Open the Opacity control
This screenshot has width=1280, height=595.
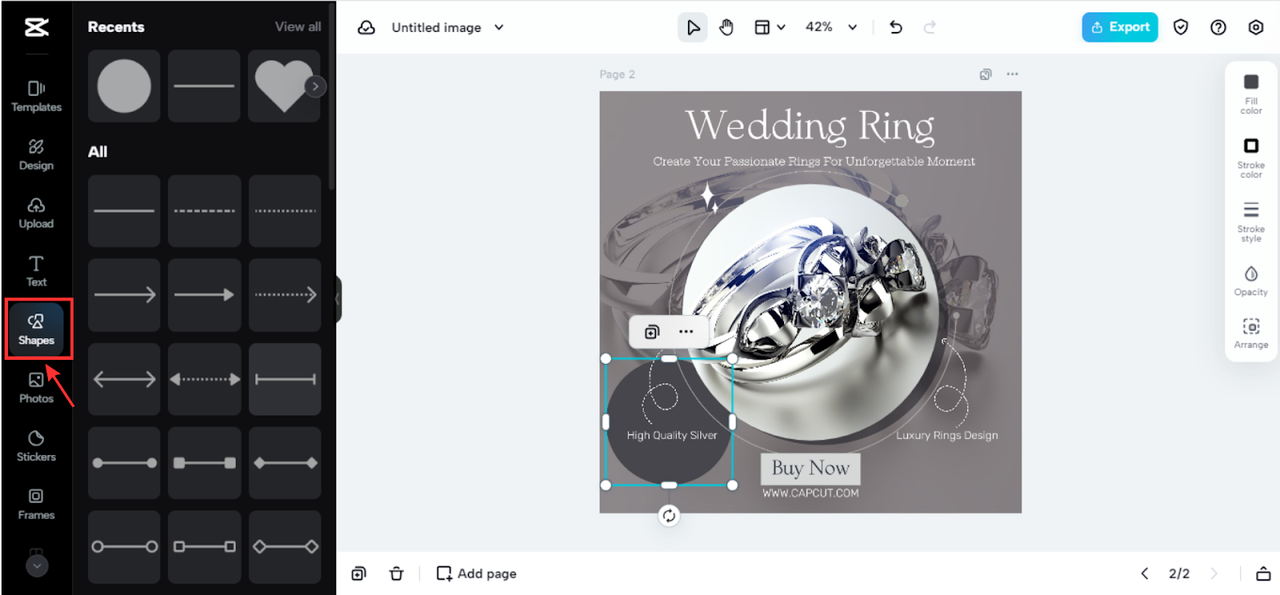click(1251, 280)
